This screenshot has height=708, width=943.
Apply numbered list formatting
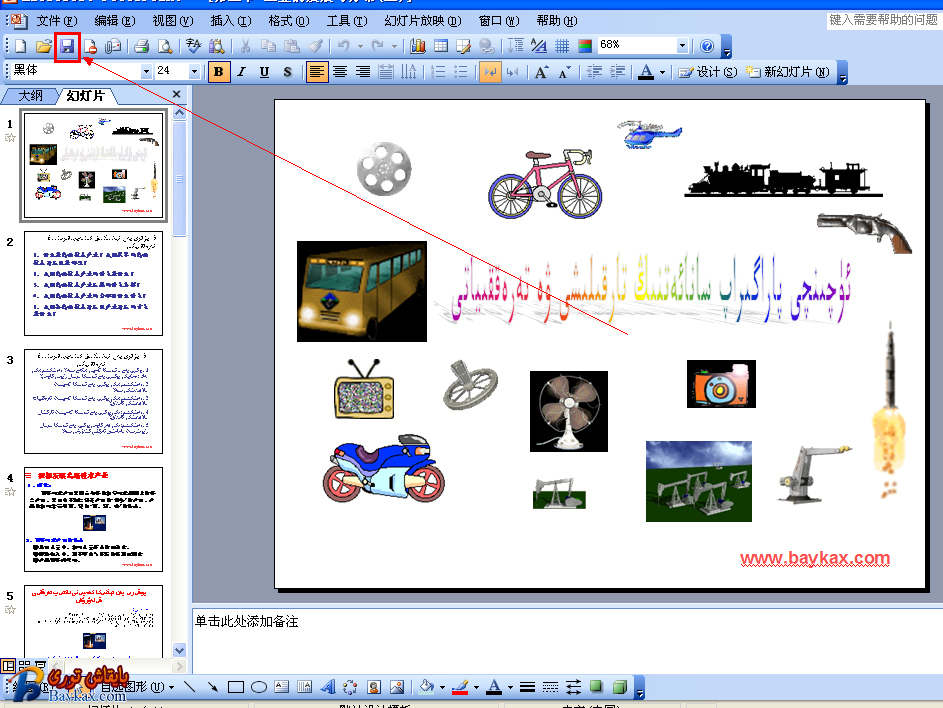click(438, 72)
